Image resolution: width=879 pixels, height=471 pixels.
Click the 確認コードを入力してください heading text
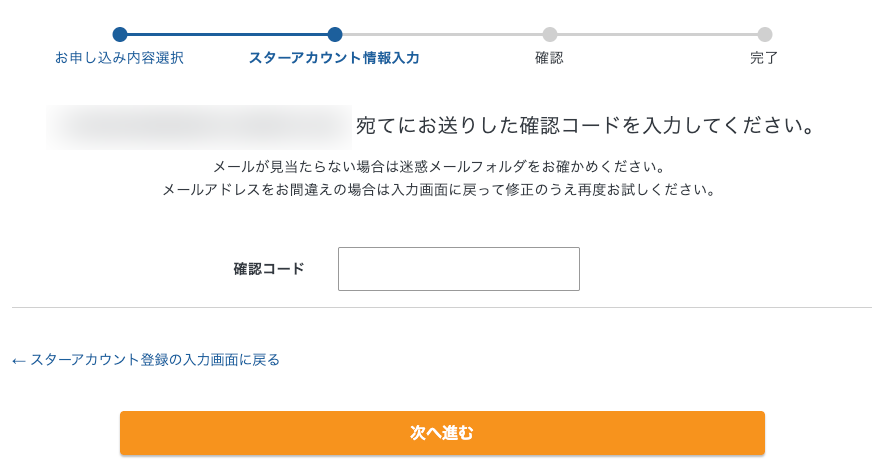tap(586, 127)
